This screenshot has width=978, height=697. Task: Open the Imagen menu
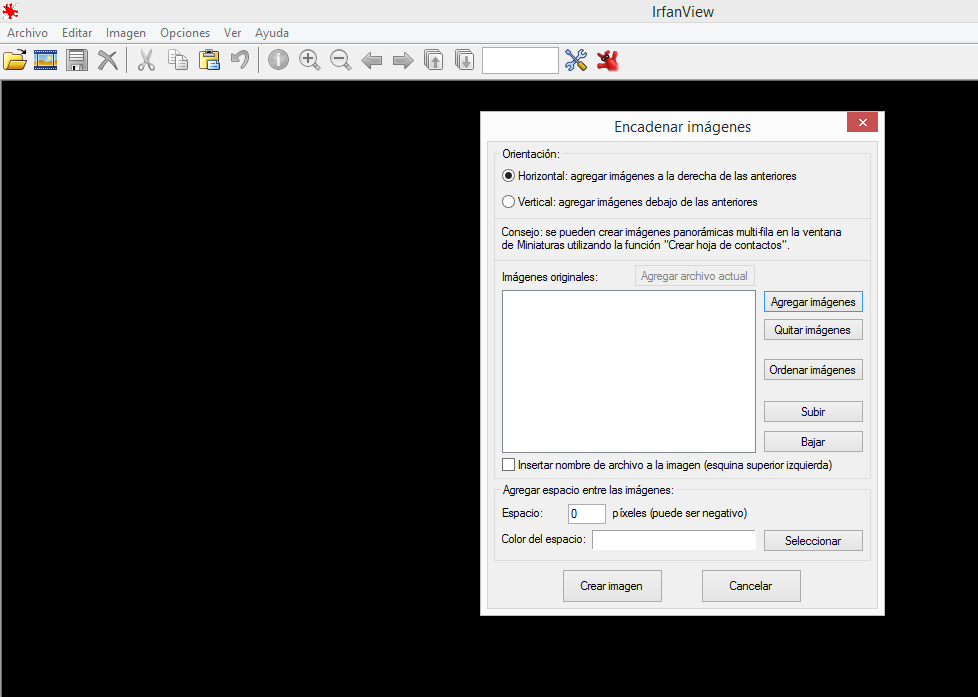125,33
